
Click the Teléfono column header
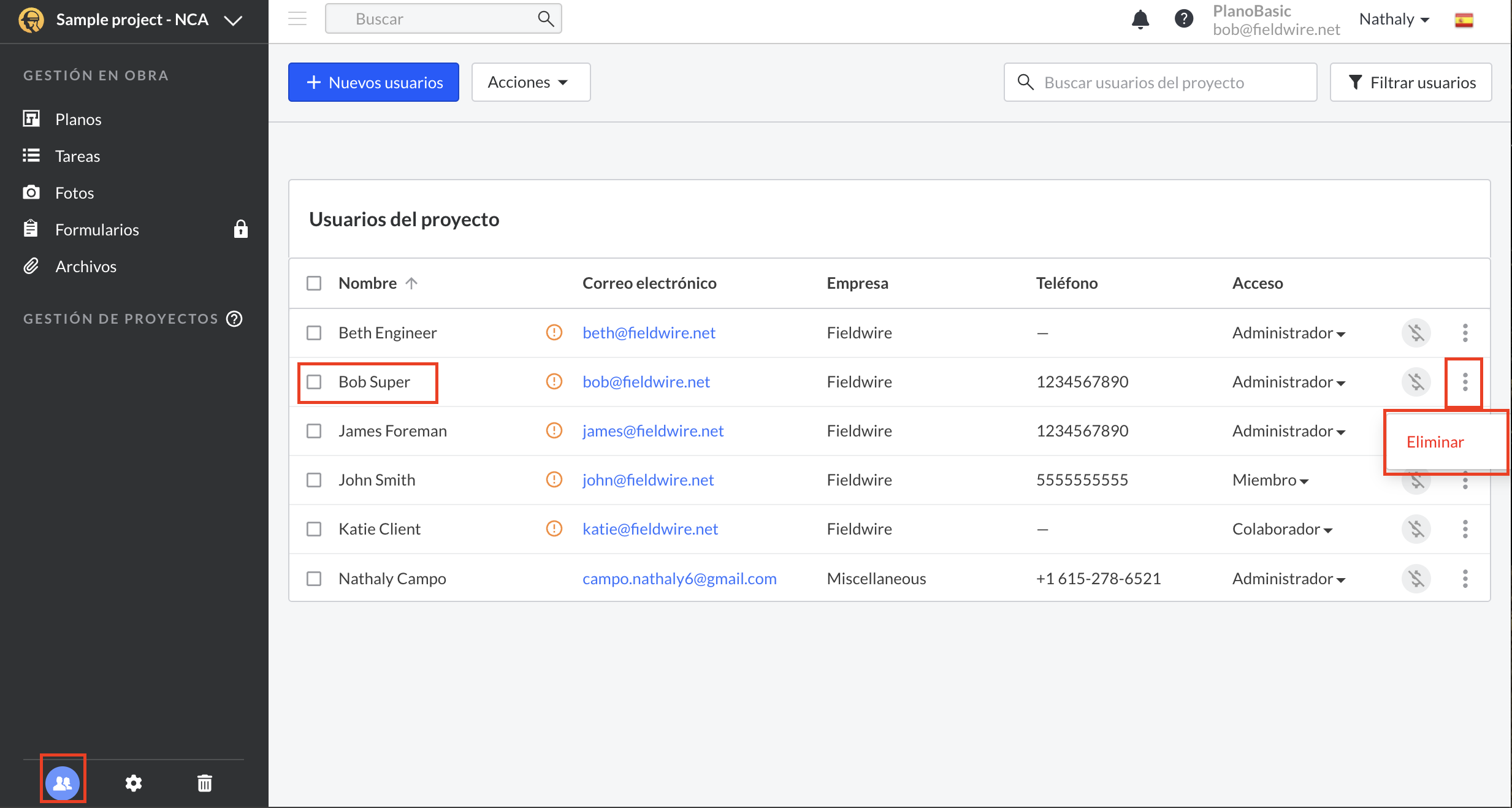tap(1067, 283)
